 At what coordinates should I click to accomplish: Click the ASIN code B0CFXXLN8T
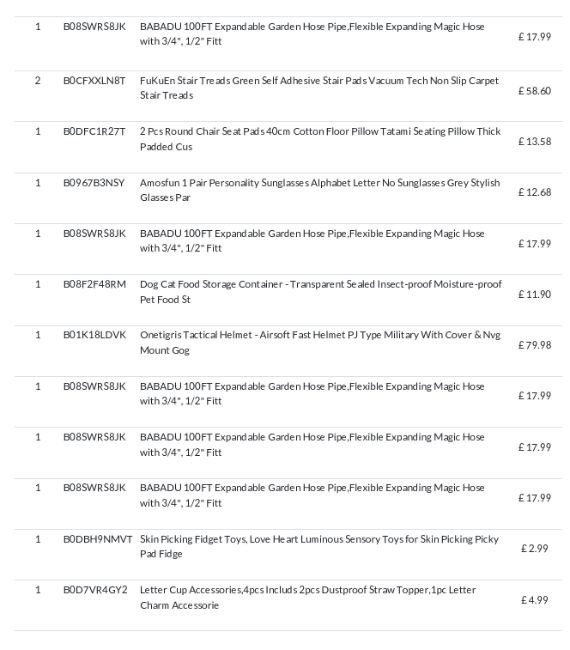pyautogui.click(x=94, y=81)
